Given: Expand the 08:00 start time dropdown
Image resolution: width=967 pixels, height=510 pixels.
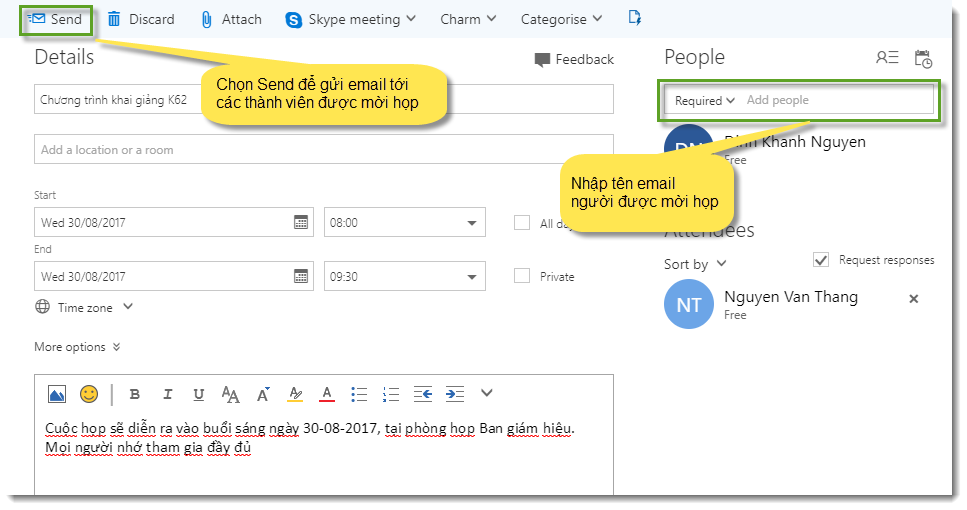Looking at the screenshot, I should 471,223.
